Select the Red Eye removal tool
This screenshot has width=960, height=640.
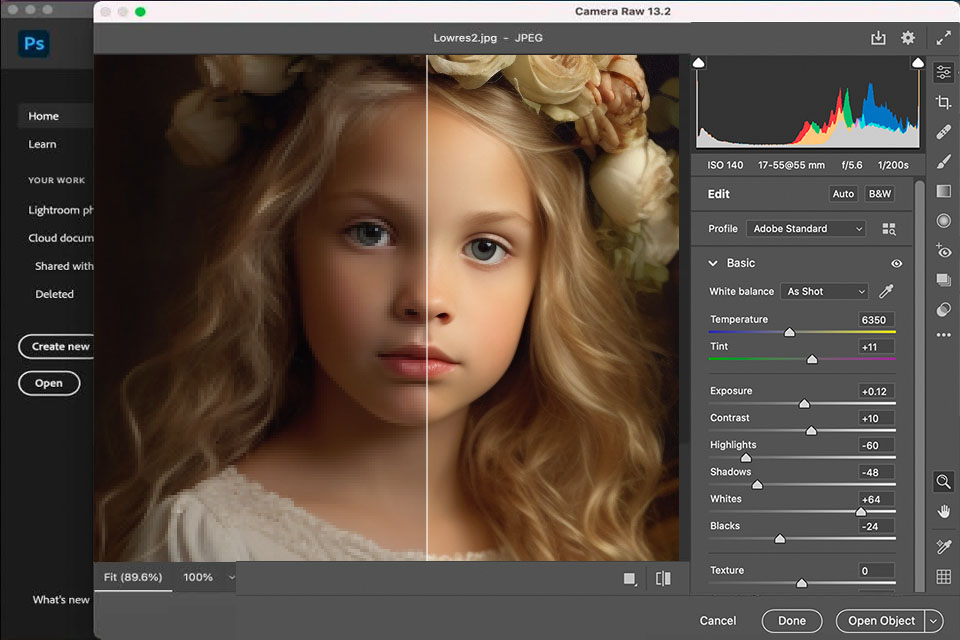click(x=943, y=250)
